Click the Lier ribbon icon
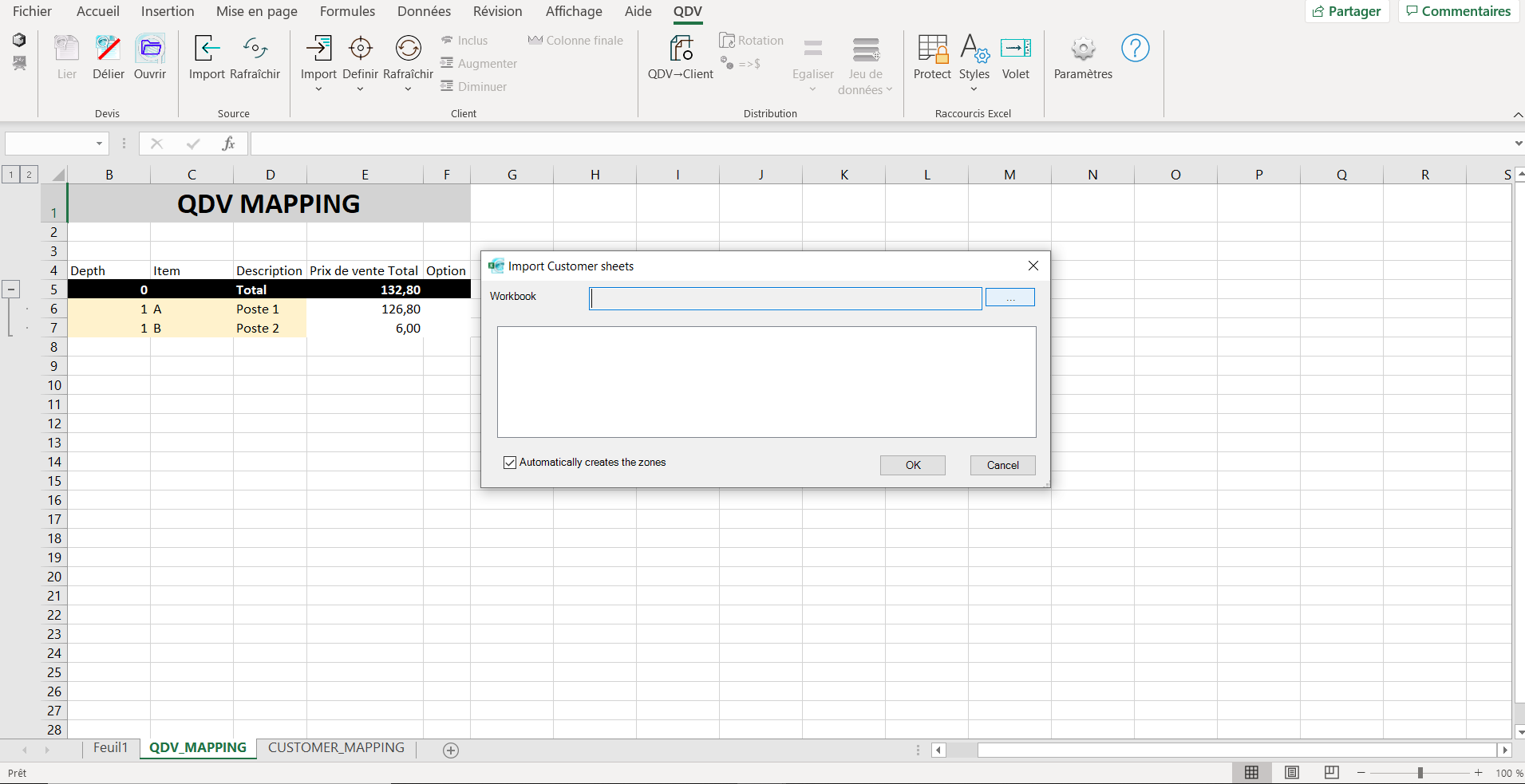This screenshot has height=784, width=1525. [x=67, y=49]
